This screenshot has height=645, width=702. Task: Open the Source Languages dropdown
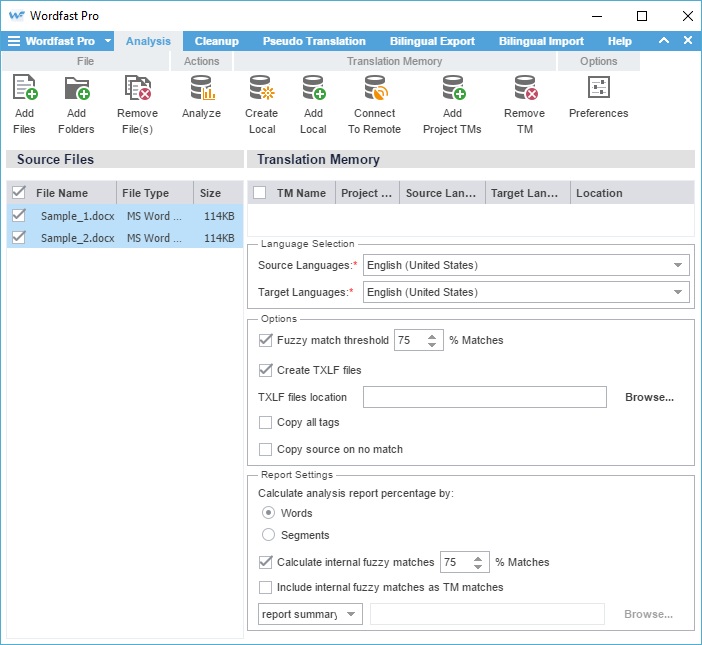526,265
